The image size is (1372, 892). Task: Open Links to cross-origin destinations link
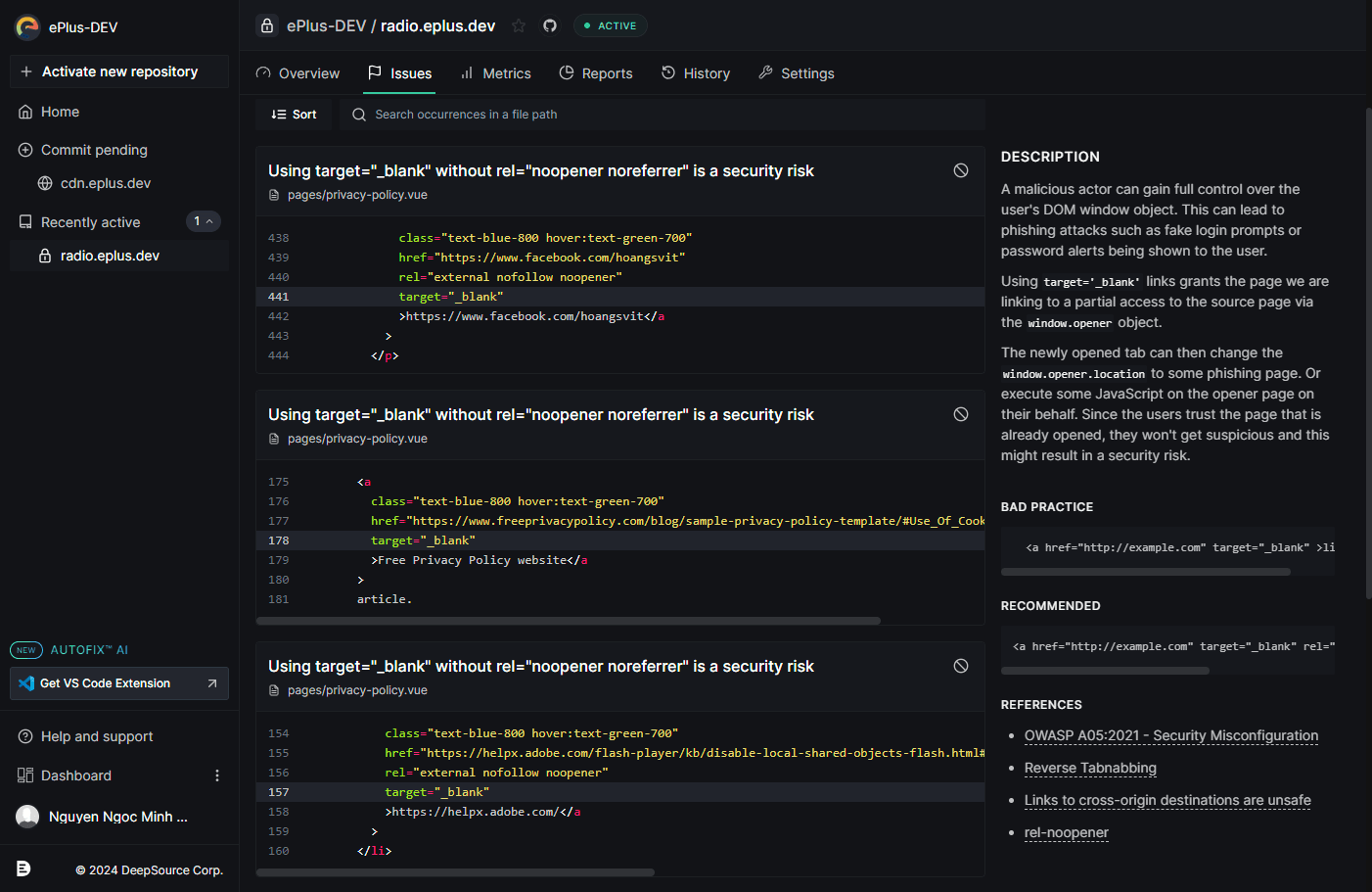1167,800
